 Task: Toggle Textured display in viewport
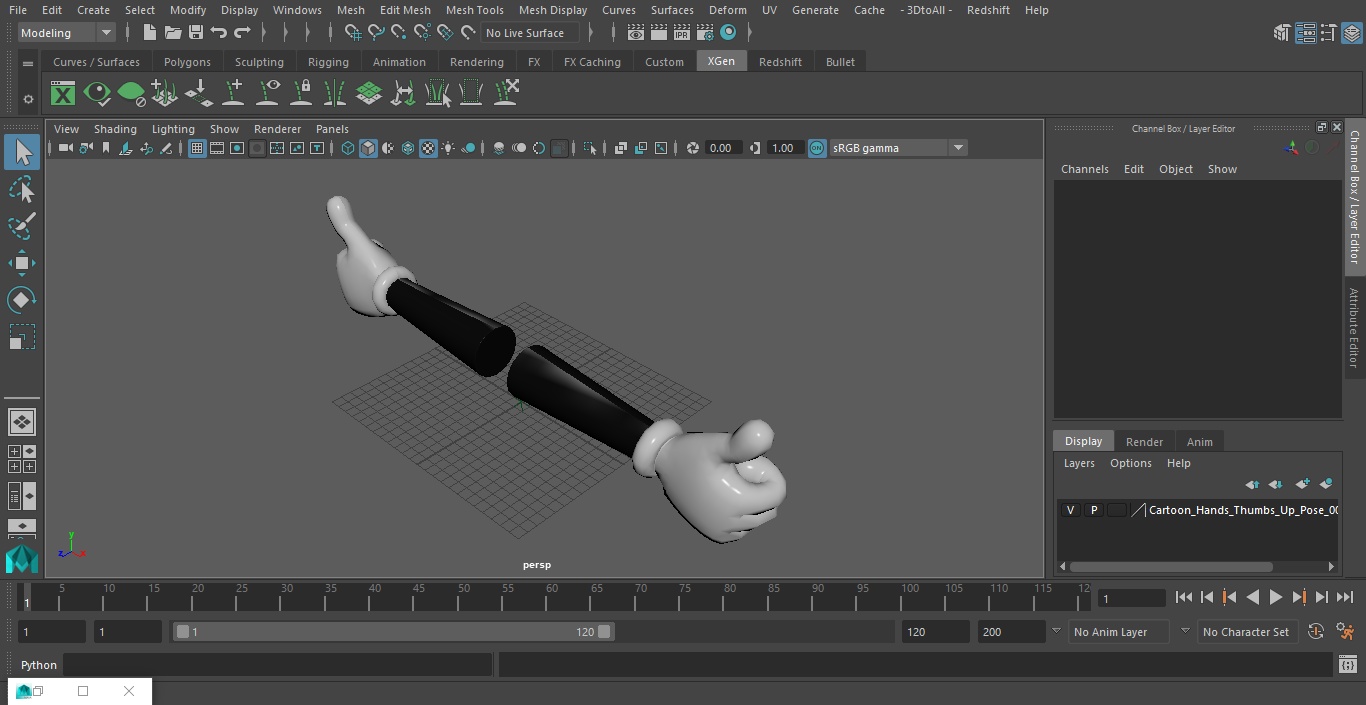tap(428, 148)
